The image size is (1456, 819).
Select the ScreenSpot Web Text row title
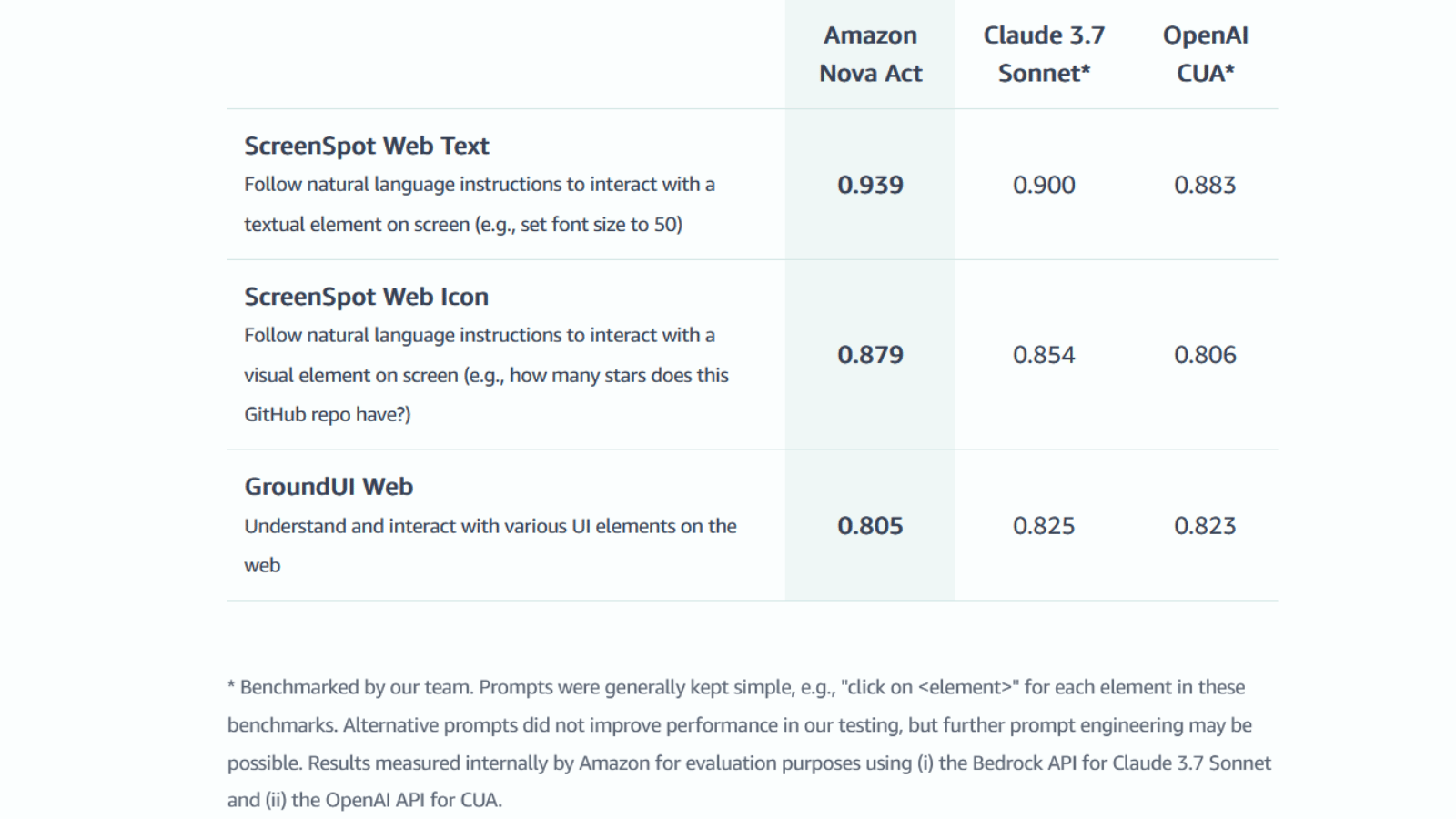(366, 146)
